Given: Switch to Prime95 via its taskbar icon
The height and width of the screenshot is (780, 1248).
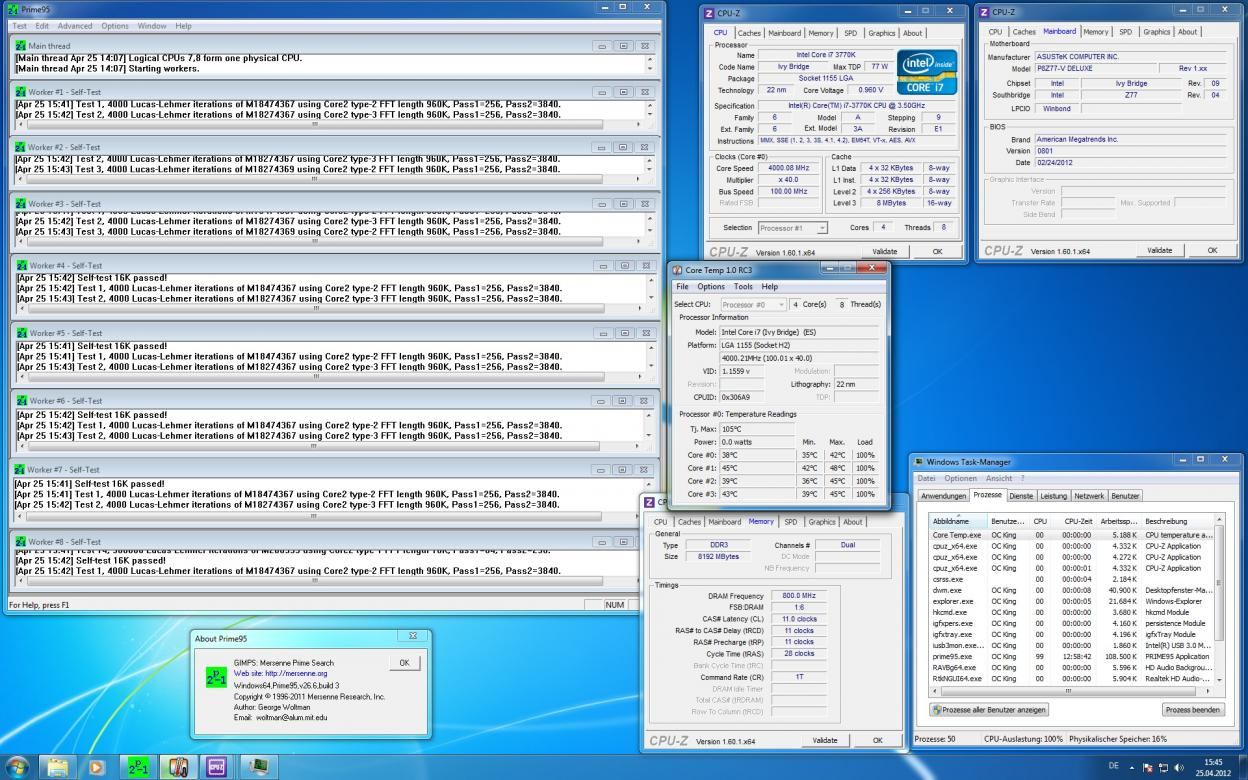Looking at the screenshot, I should [138, 767].
